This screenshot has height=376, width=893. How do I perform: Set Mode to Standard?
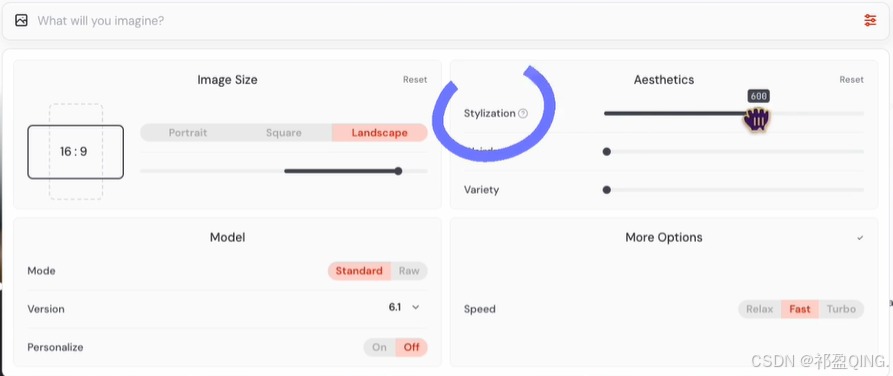pos(359,271)
